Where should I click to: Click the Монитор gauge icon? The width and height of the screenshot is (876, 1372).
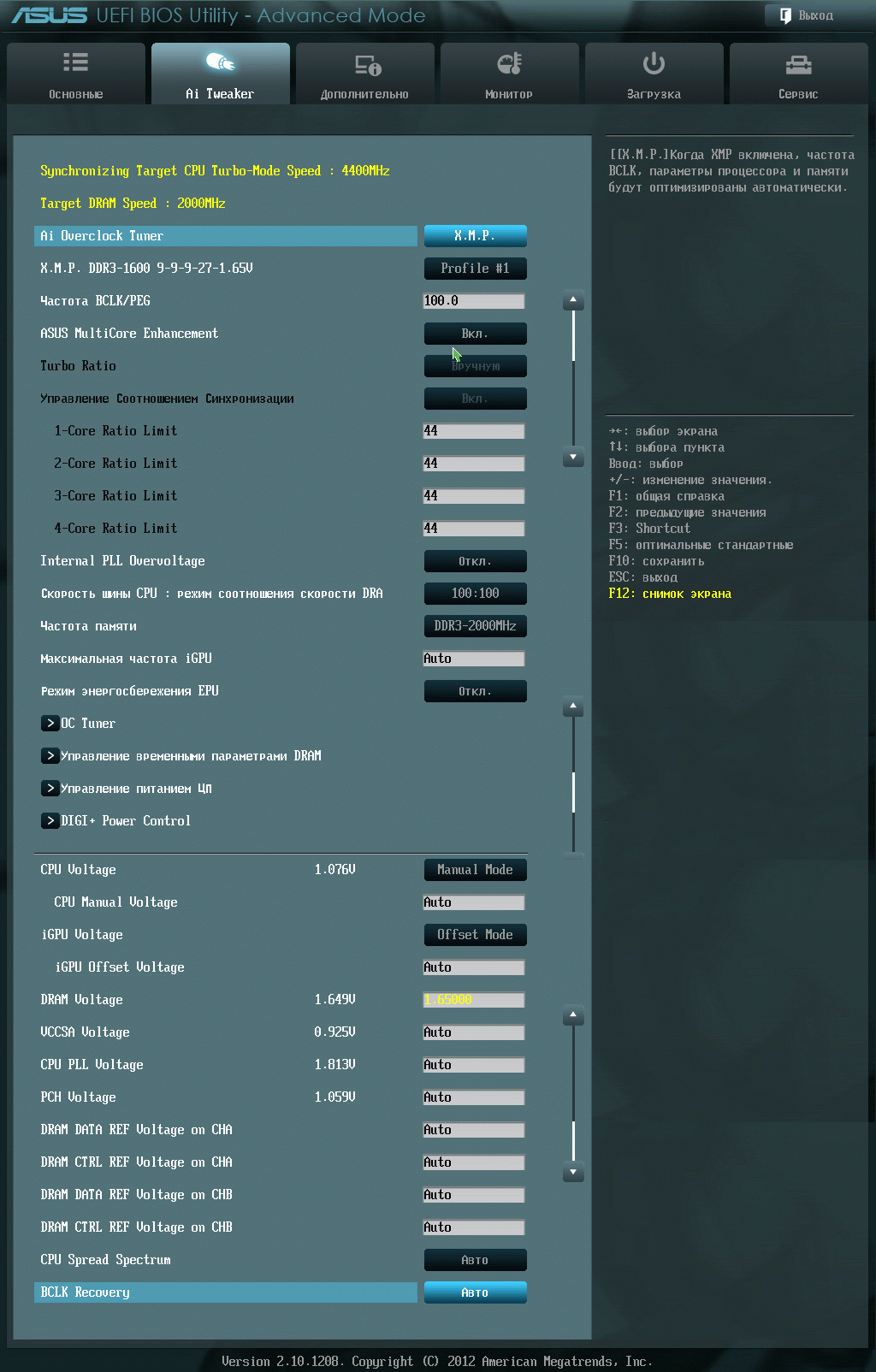coord(509,63)
